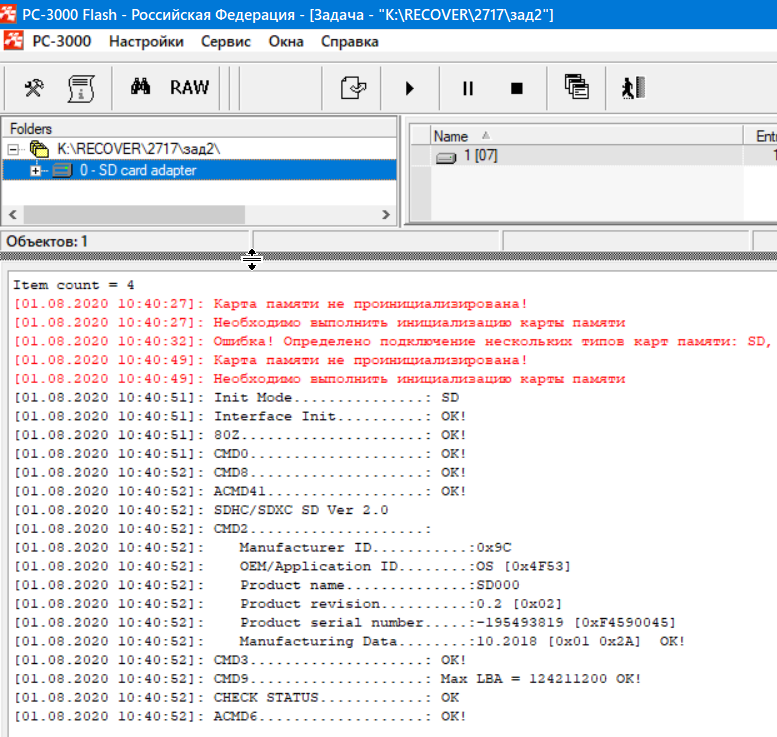Image resolution: width=777 pixels, height=737 pixels.
Task: Click the OEM/Application ID log line
Action: click(x=292, y=567)
